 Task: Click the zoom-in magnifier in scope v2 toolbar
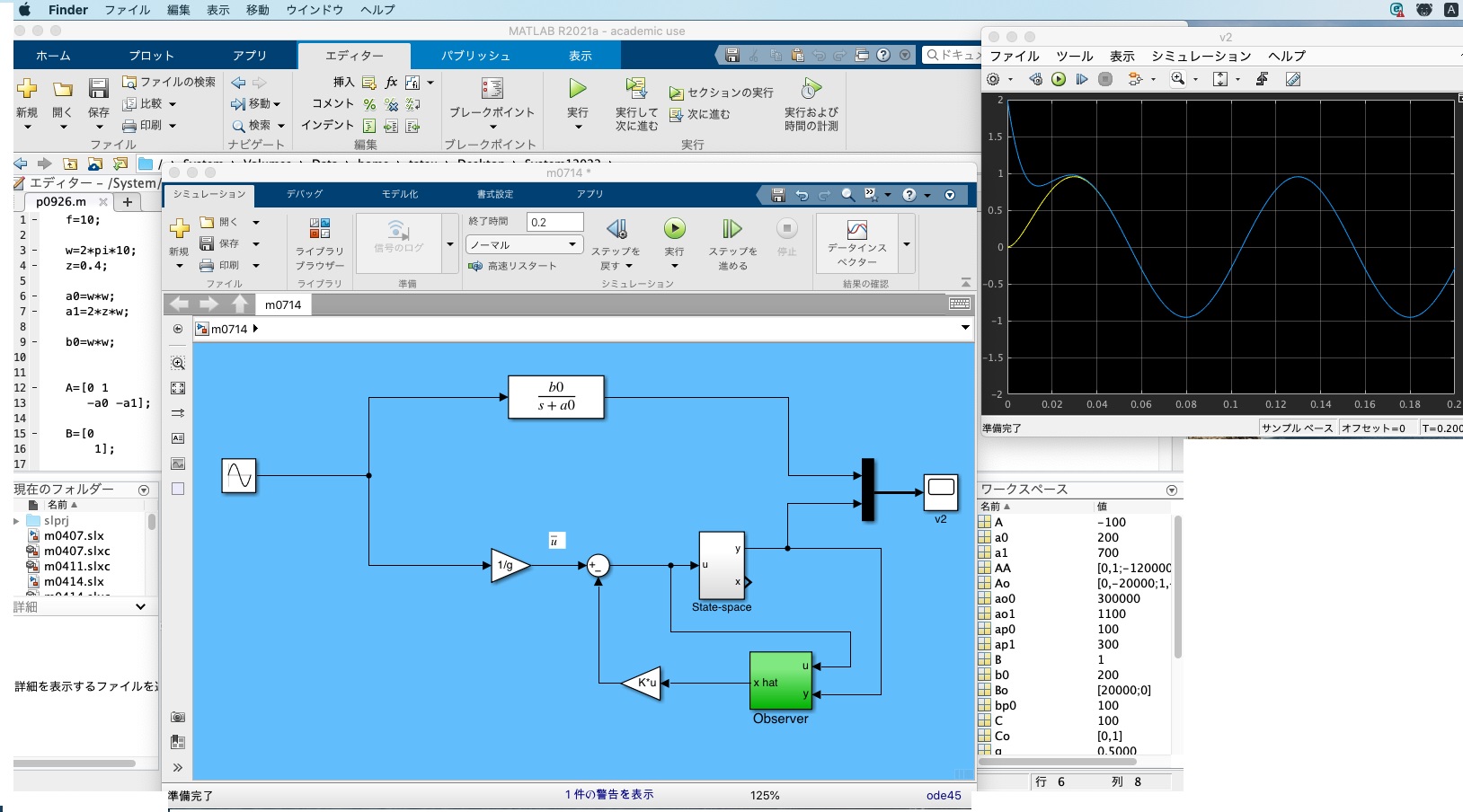1177,79
